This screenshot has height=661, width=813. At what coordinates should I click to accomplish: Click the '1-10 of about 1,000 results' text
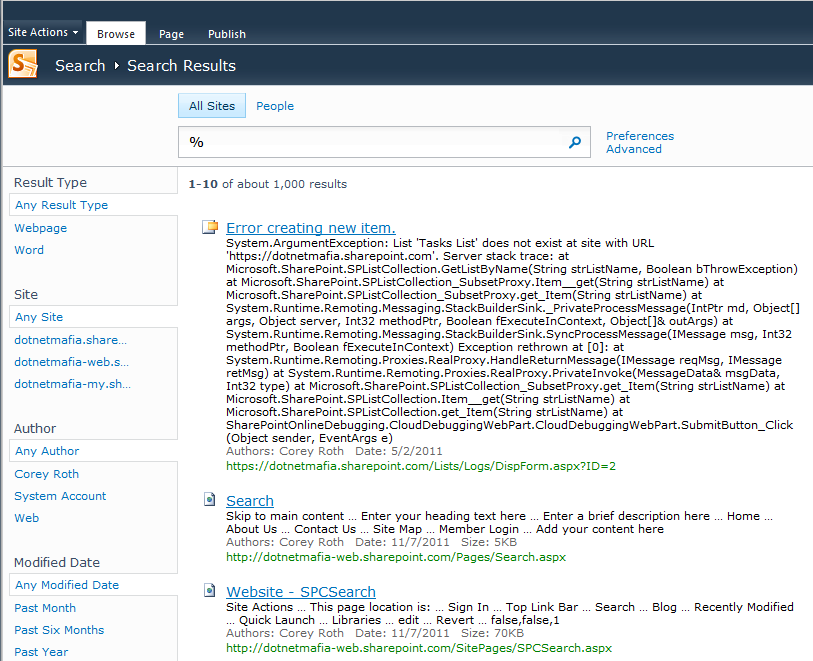click(x=268, y=184)
